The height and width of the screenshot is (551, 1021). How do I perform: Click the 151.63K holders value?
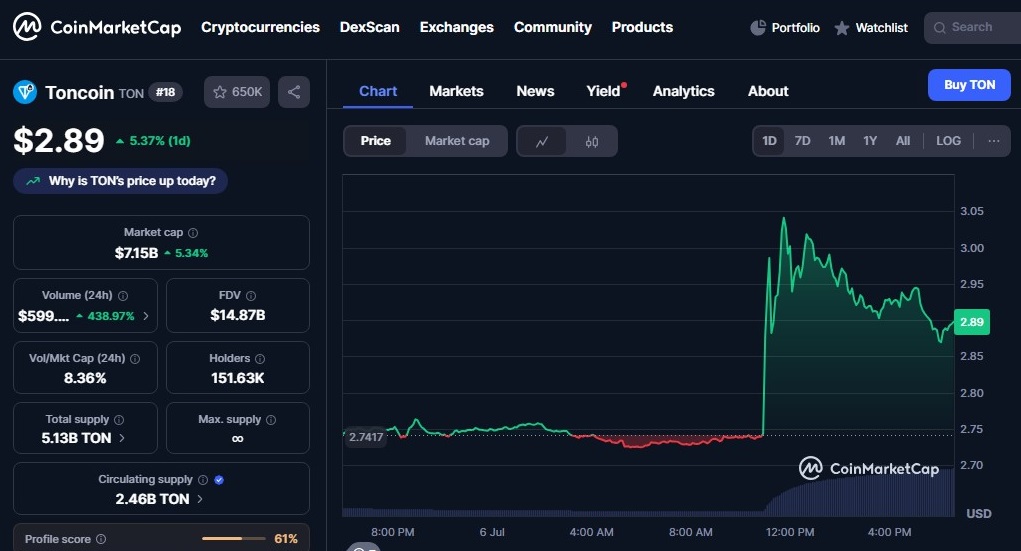click(238, 378)
